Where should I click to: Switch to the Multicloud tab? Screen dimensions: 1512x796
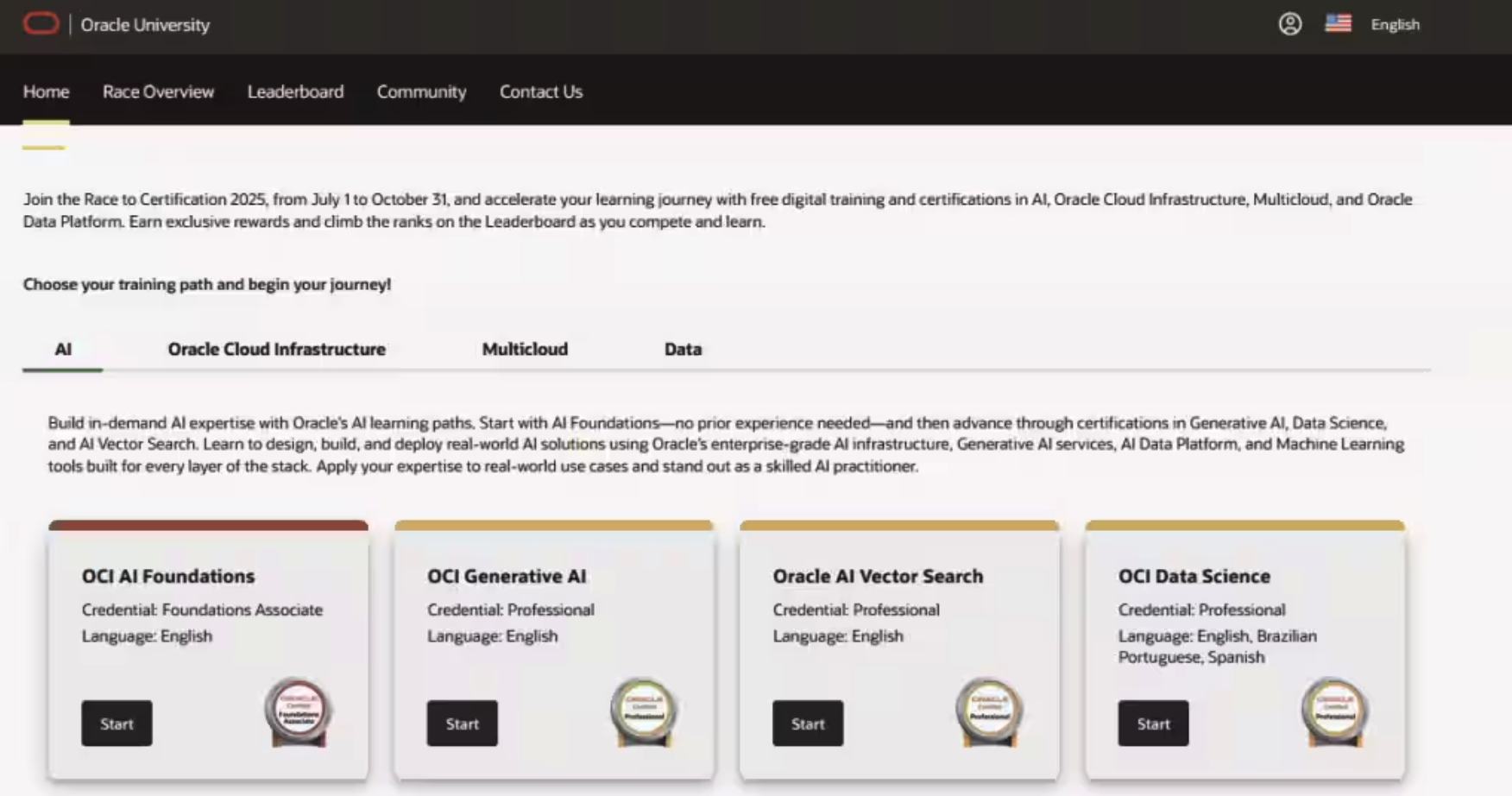tap(525, 349)
